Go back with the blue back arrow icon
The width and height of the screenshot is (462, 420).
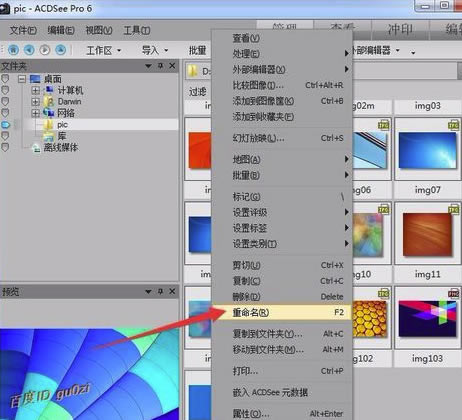[x=29, y=50]
